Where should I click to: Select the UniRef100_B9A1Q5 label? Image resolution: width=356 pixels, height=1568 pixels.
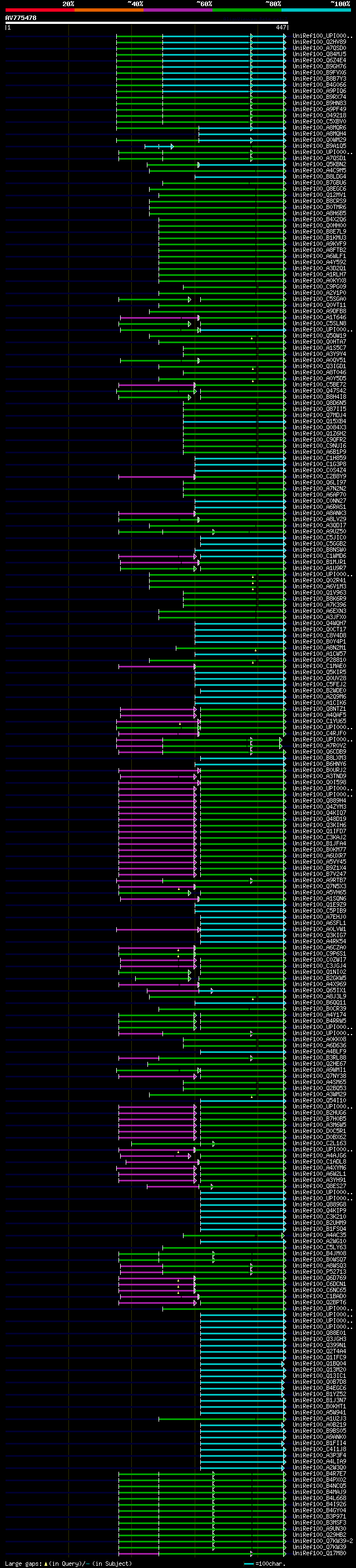click(x=319, y=146)
